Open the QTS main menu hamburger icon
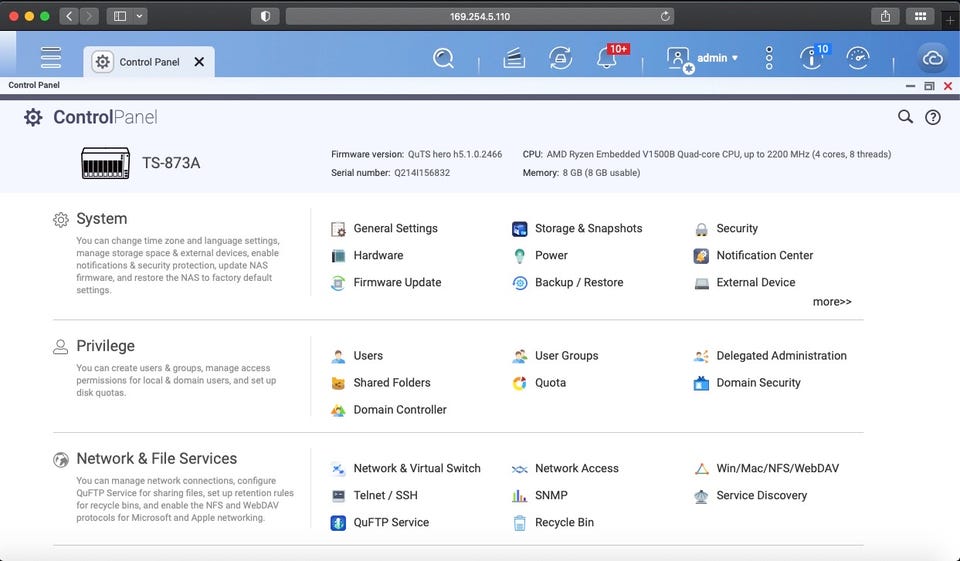 click(51, 58)
